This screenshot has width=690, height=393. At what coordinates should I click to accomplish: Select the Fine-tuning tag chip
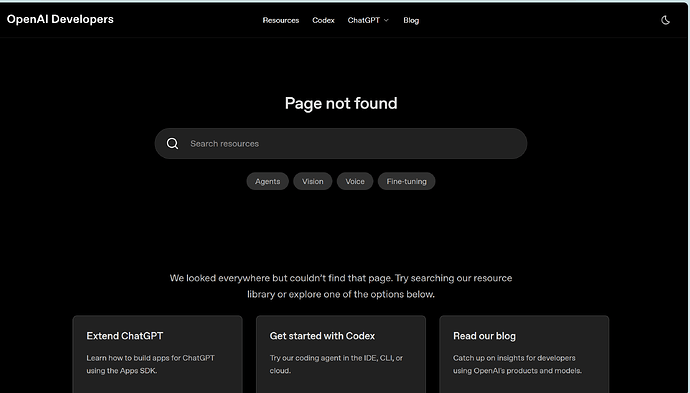406,181
